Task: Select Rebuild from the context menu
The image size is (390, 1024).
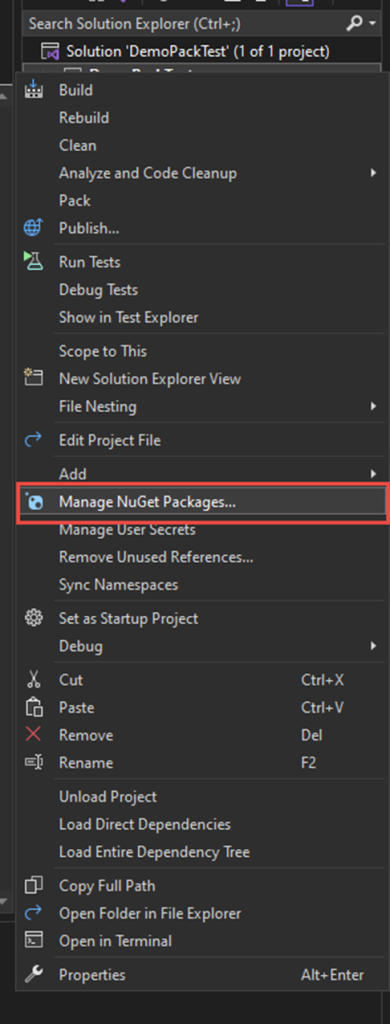Action: (x=84, y=118)
